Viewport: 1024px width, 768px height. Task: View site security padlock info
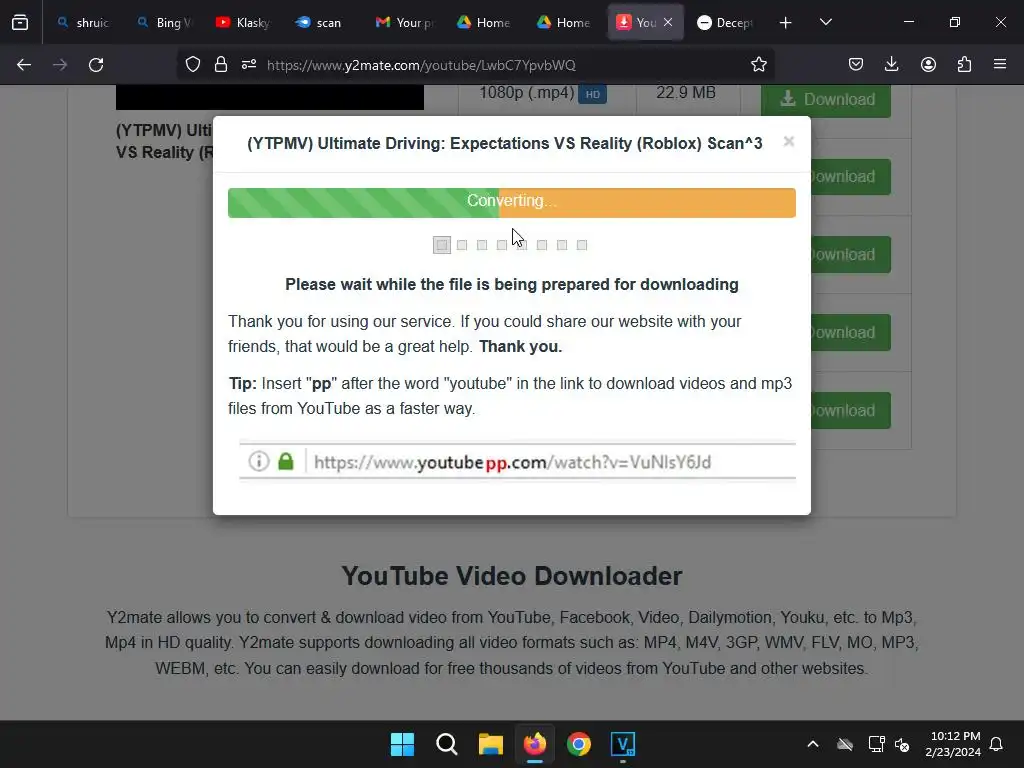(221, 65)
